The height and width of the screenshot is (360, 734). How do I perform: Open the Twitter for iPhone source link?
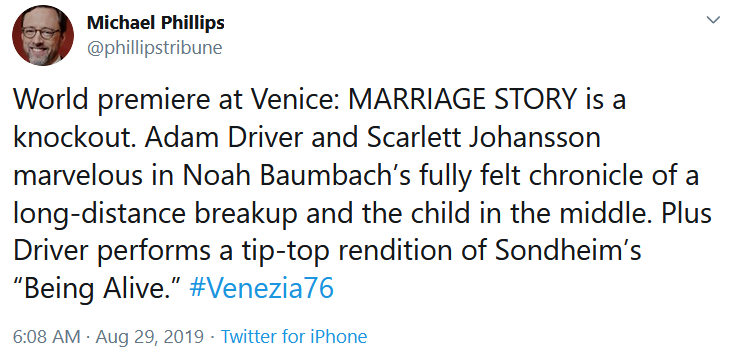[x=294, y=337]
